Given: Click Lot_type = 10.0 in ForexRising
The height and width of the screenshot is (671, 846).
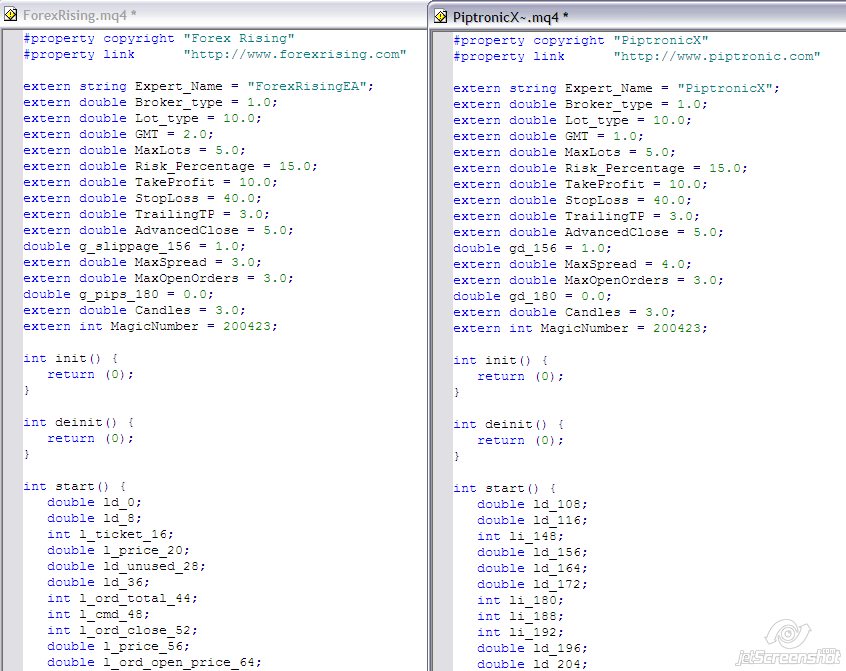Looking at the screenshot, I should pyautogui.click(x=142, y=119).
